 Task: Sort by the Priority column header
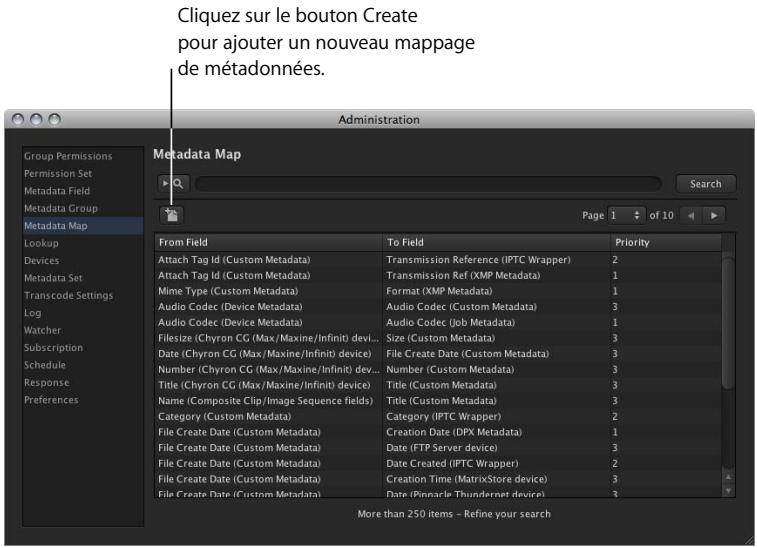[666, 242]
